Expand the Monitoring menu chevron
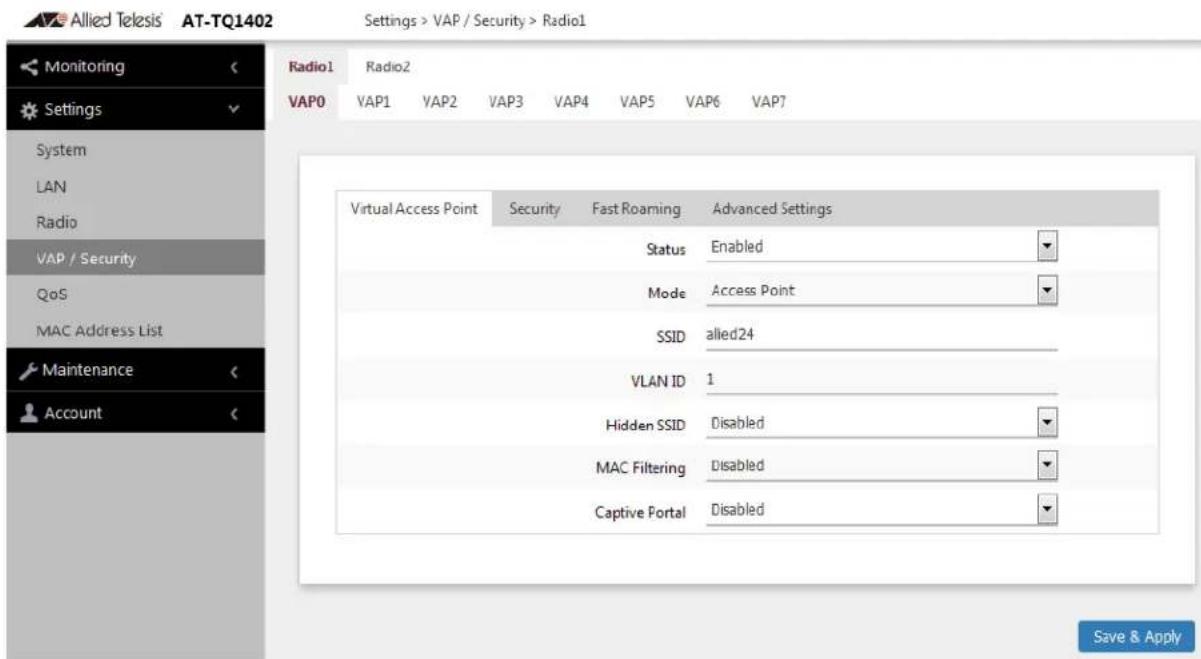This screenshot has width=1201, height=659. click(234, 68)
